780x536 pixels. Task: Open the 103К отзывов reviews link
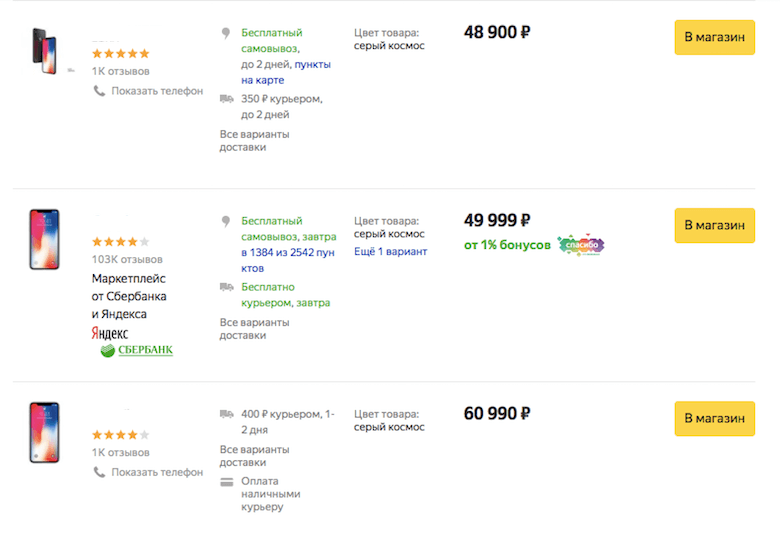[127, 259]
